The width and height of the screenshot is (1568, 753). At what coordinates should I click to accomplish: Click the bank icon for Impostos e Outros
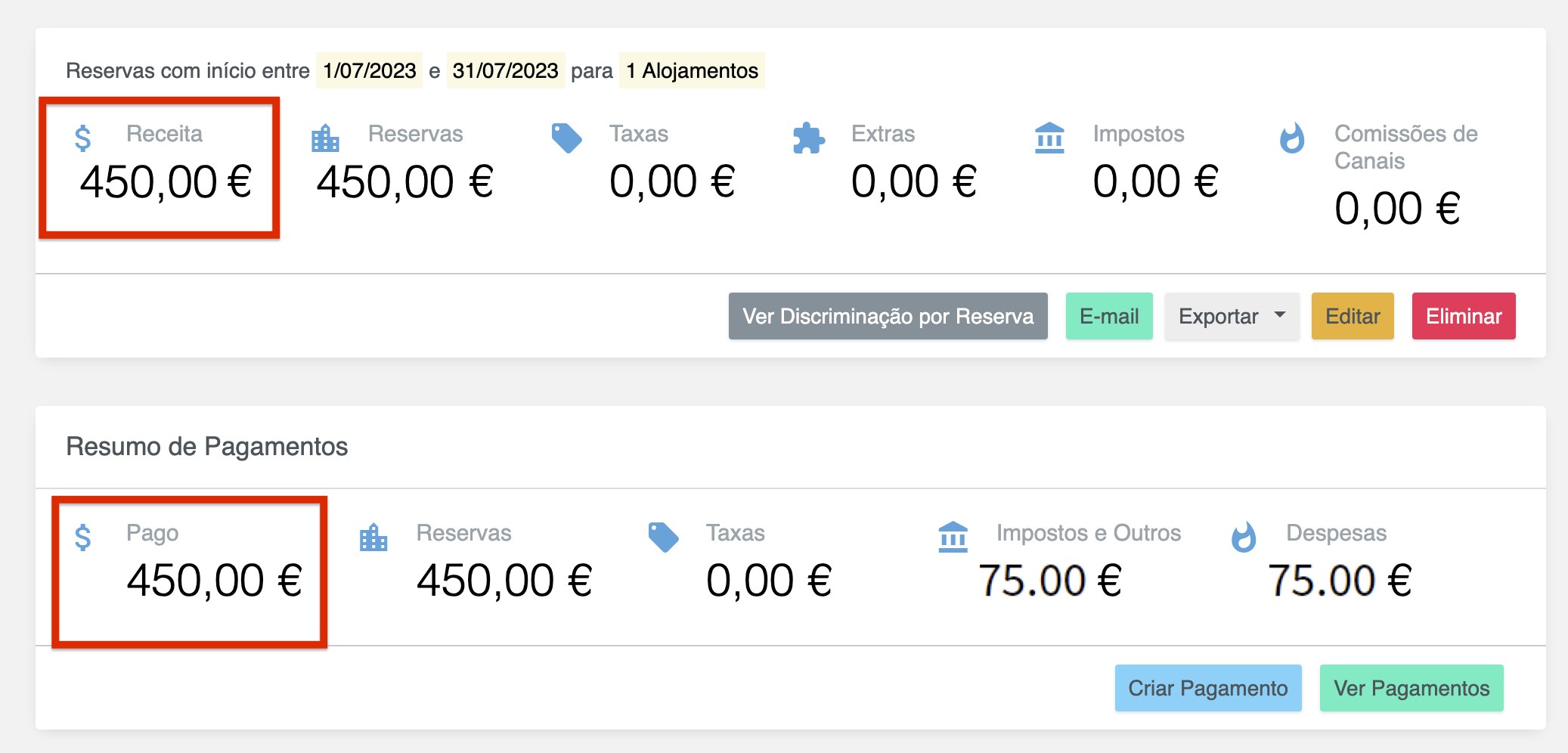953,538
